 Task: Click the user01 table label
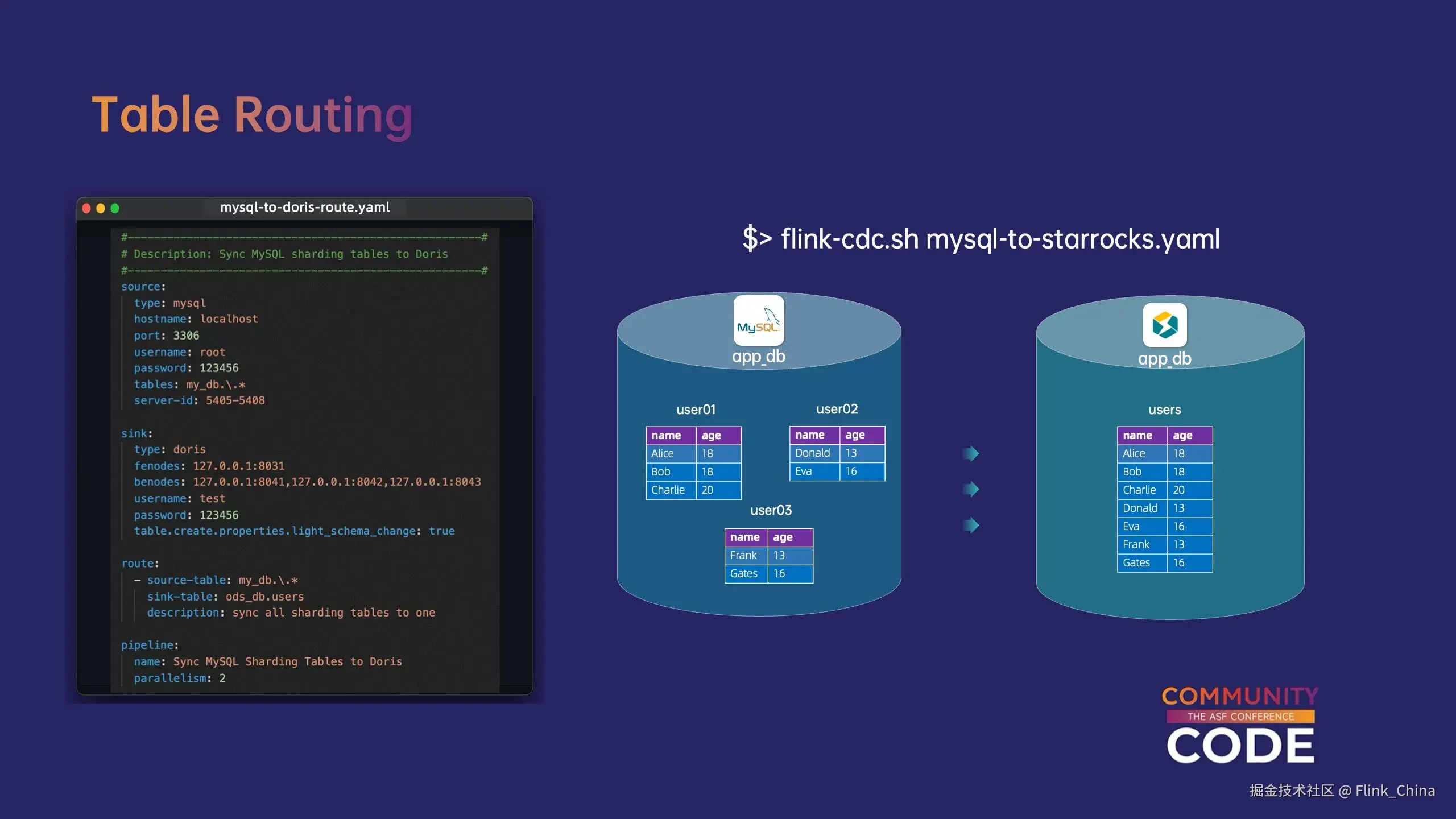pos(696,409)
